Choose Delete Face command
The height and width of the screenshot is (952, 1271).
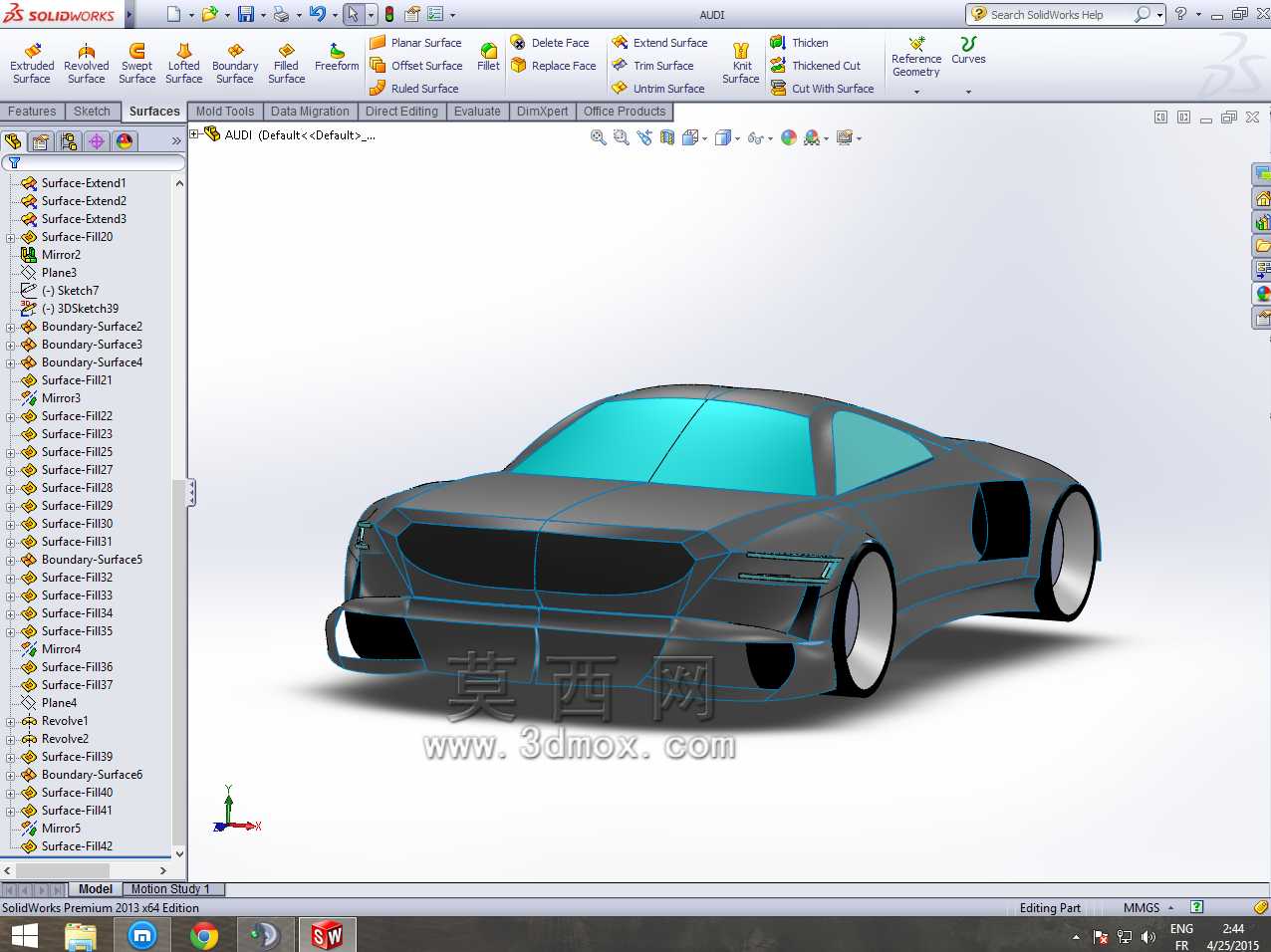pyautogui.click(x=550, y=43)
